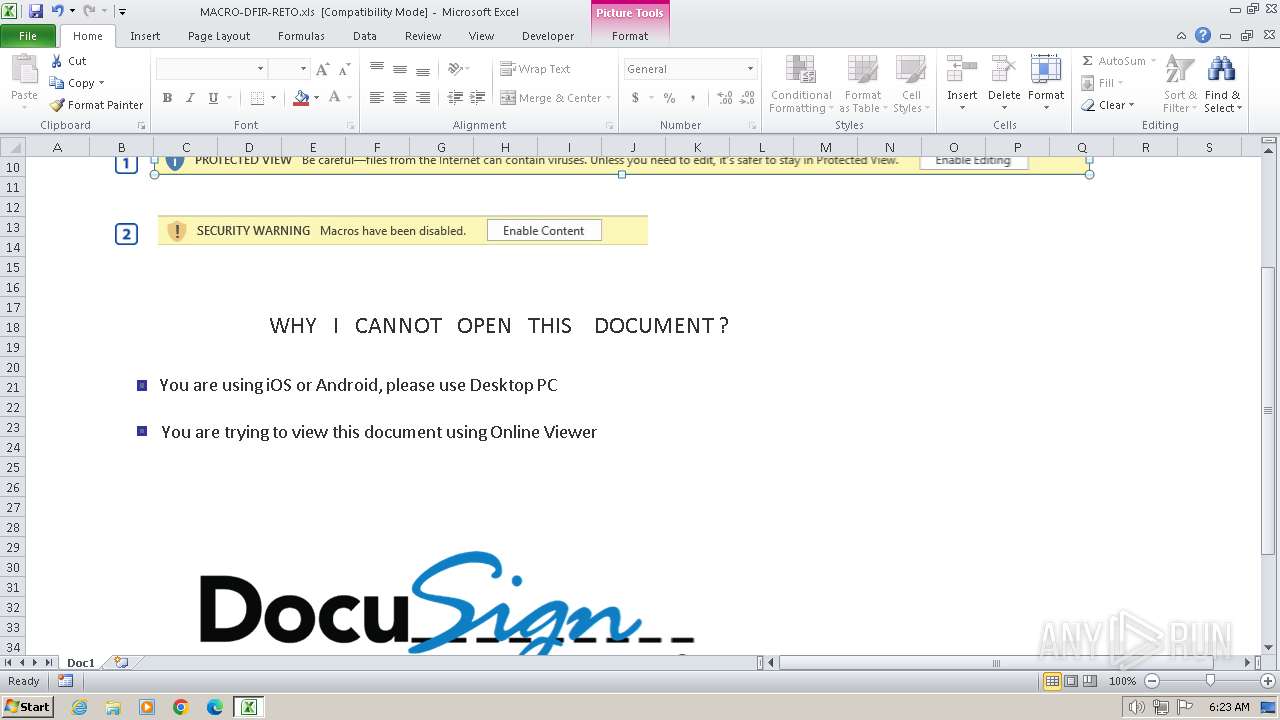Click the Increase Indent icon

click(x=478, y=98)
